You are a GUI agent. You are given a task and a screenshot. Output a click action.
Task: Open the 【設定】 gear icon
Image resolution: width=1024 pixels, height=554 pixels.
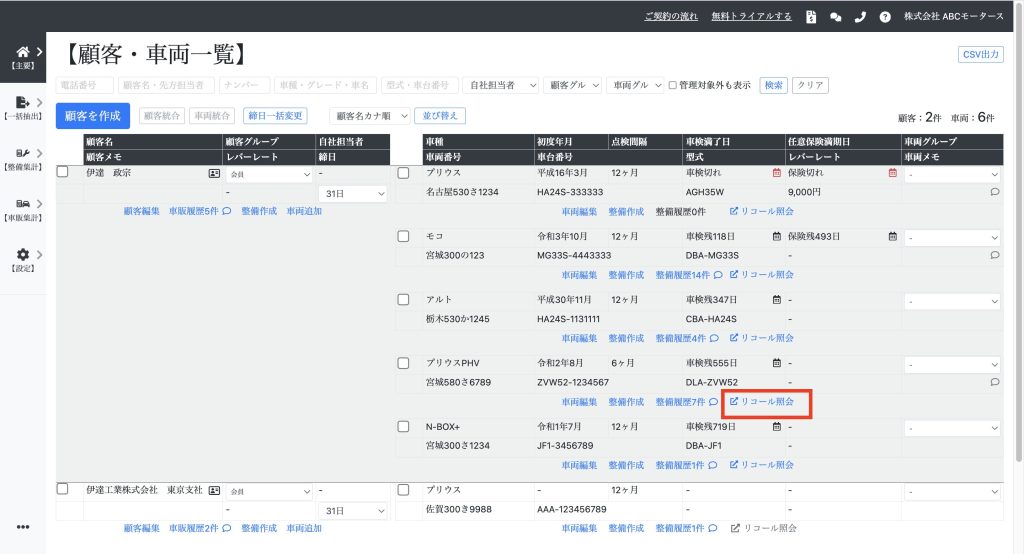click(23, 255)
